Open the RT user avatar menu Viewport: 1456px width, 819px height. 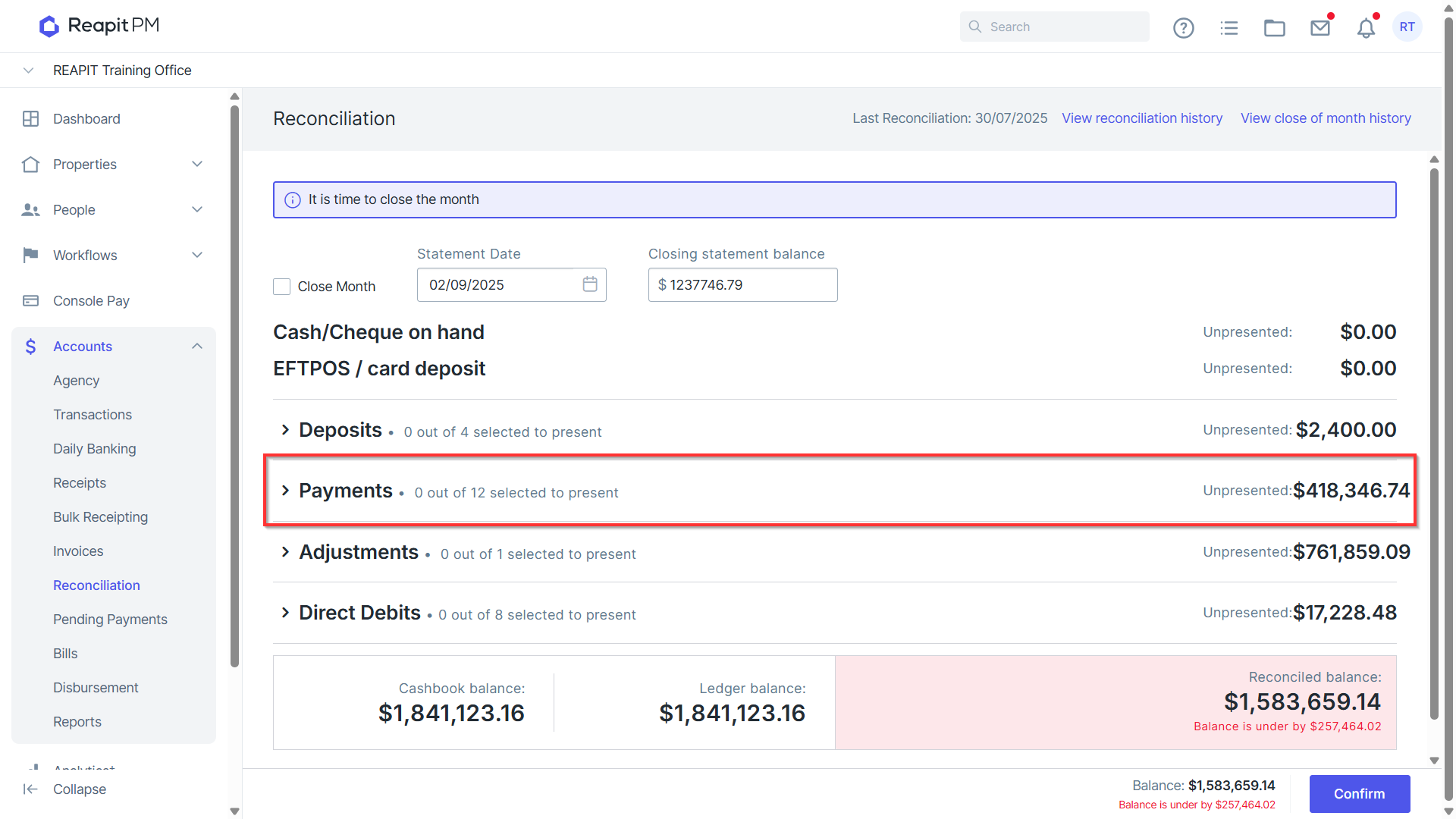pyautogui.click(x=1407, y=27)
